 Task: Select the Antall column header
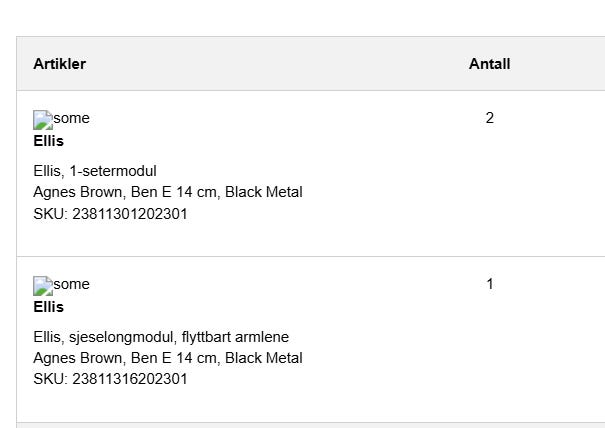[489, 64]
